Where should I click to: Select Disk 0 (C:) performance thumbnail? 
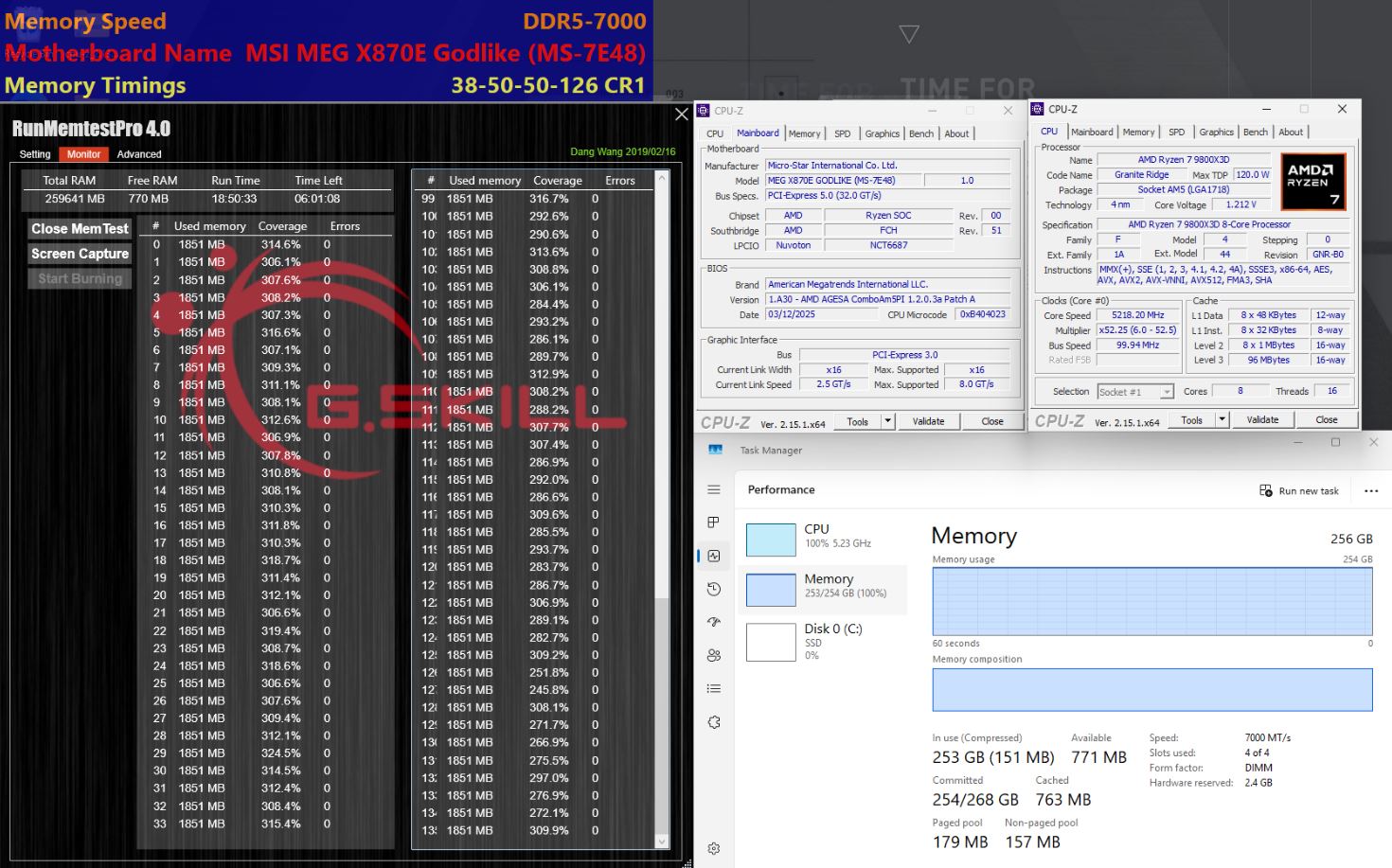click(771, 642)
